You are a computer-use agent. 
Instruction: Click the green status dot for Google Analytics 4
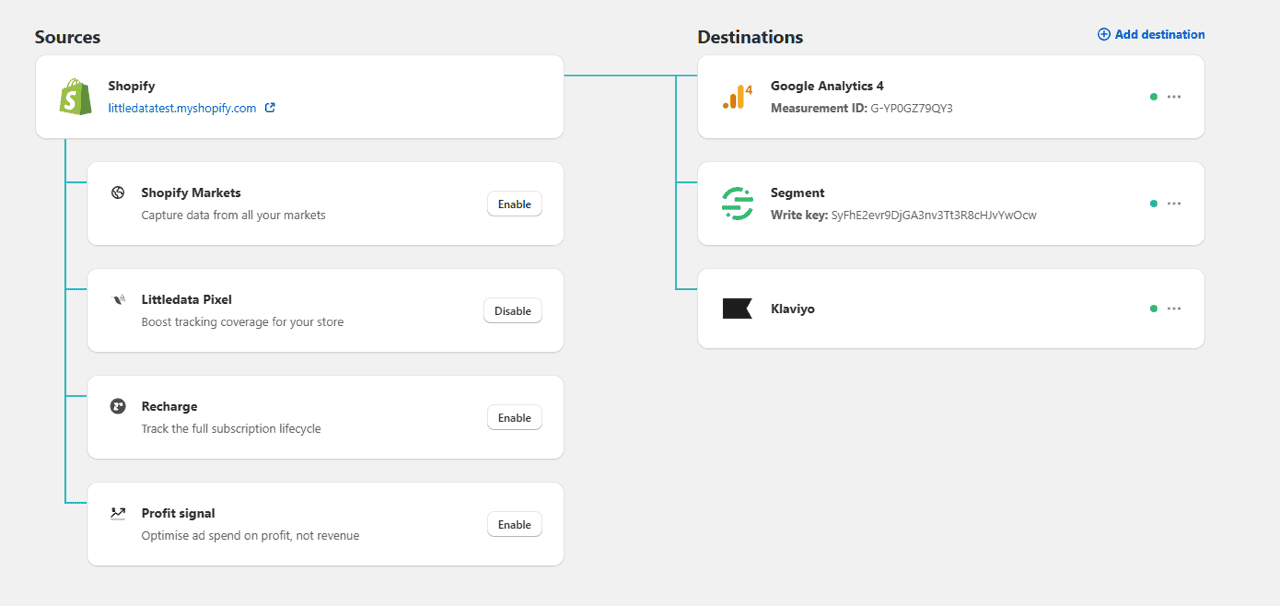click(x=1153, y=97)
